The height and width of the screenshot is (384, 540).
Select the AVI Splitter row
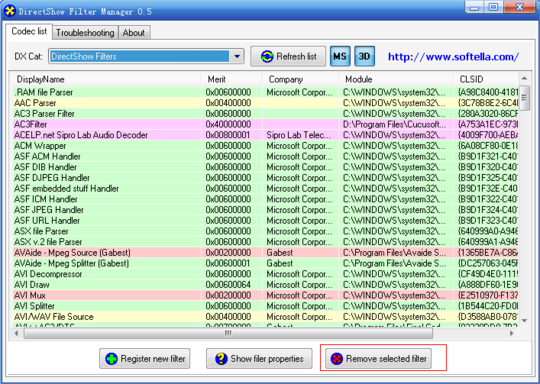pos(266,306)
